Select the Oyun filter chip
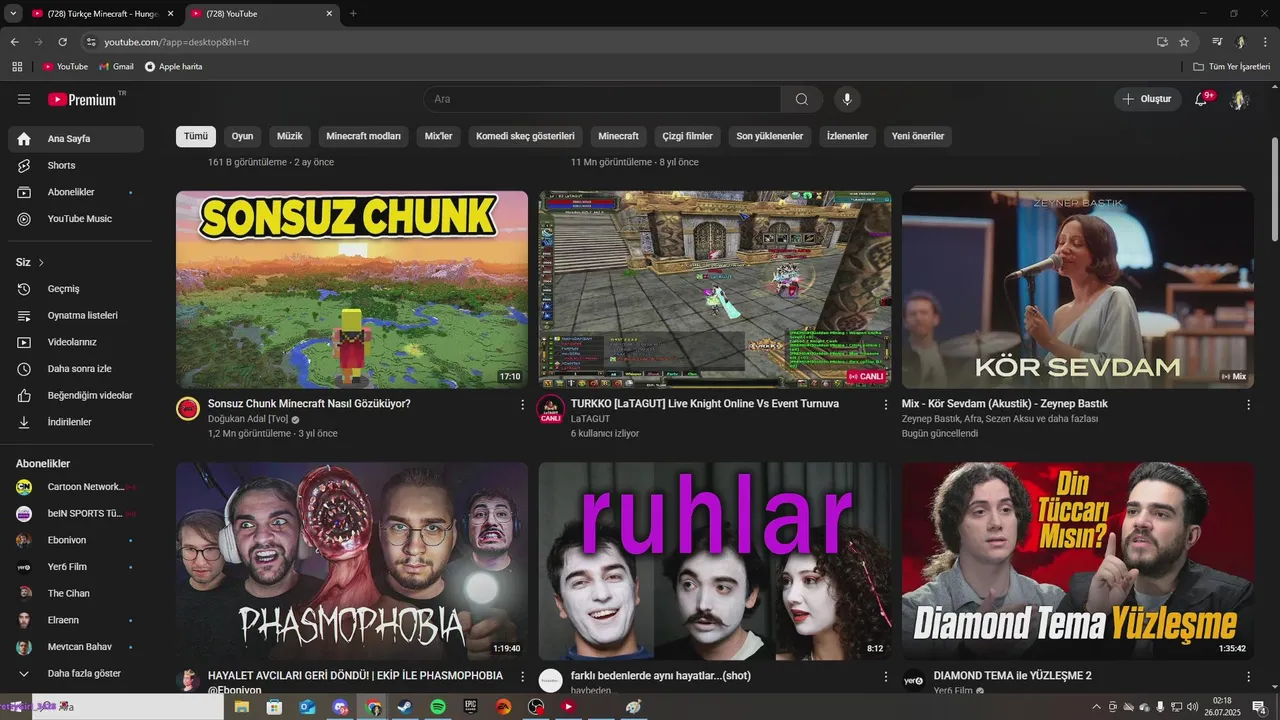The image size is (1280, 720). (x=243, y=136)
